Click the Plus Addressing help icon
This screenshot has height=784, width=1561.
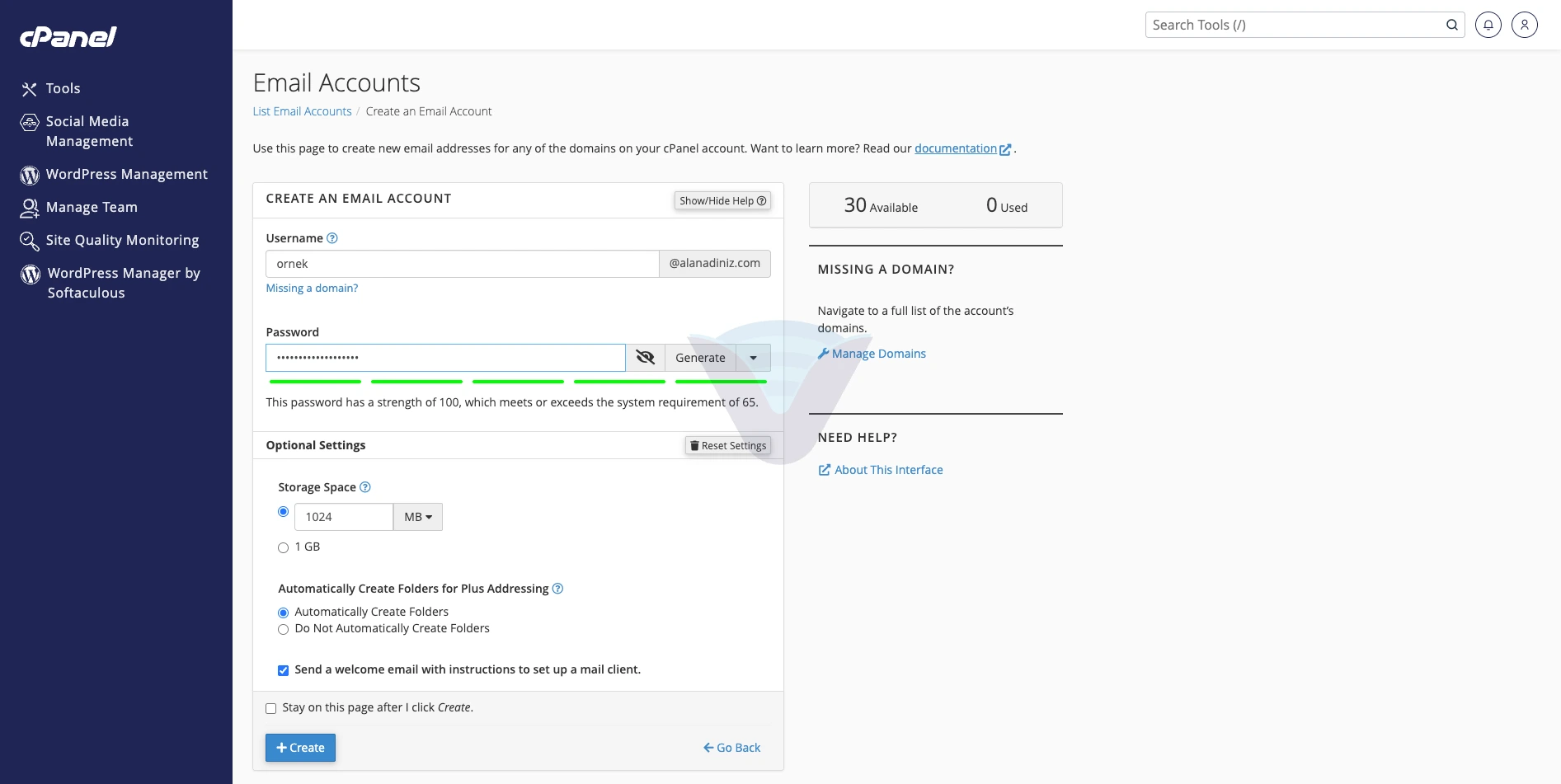(557, 589)
